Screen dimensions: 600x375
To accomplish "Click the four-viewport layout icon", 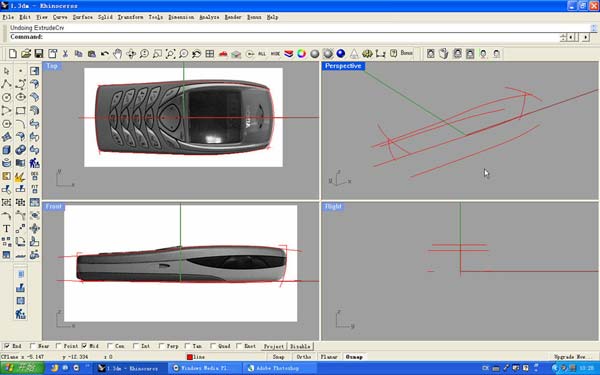I will pyautogui.click(x=210, y=54).
